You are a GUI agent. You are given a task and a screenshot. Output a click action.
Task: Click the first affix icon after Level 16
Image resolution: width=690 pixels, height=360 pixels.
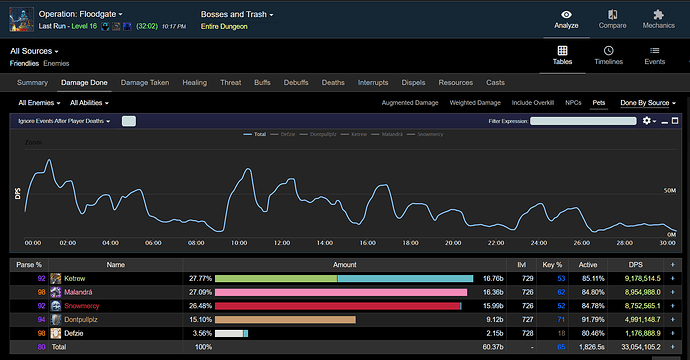(105, 26)
